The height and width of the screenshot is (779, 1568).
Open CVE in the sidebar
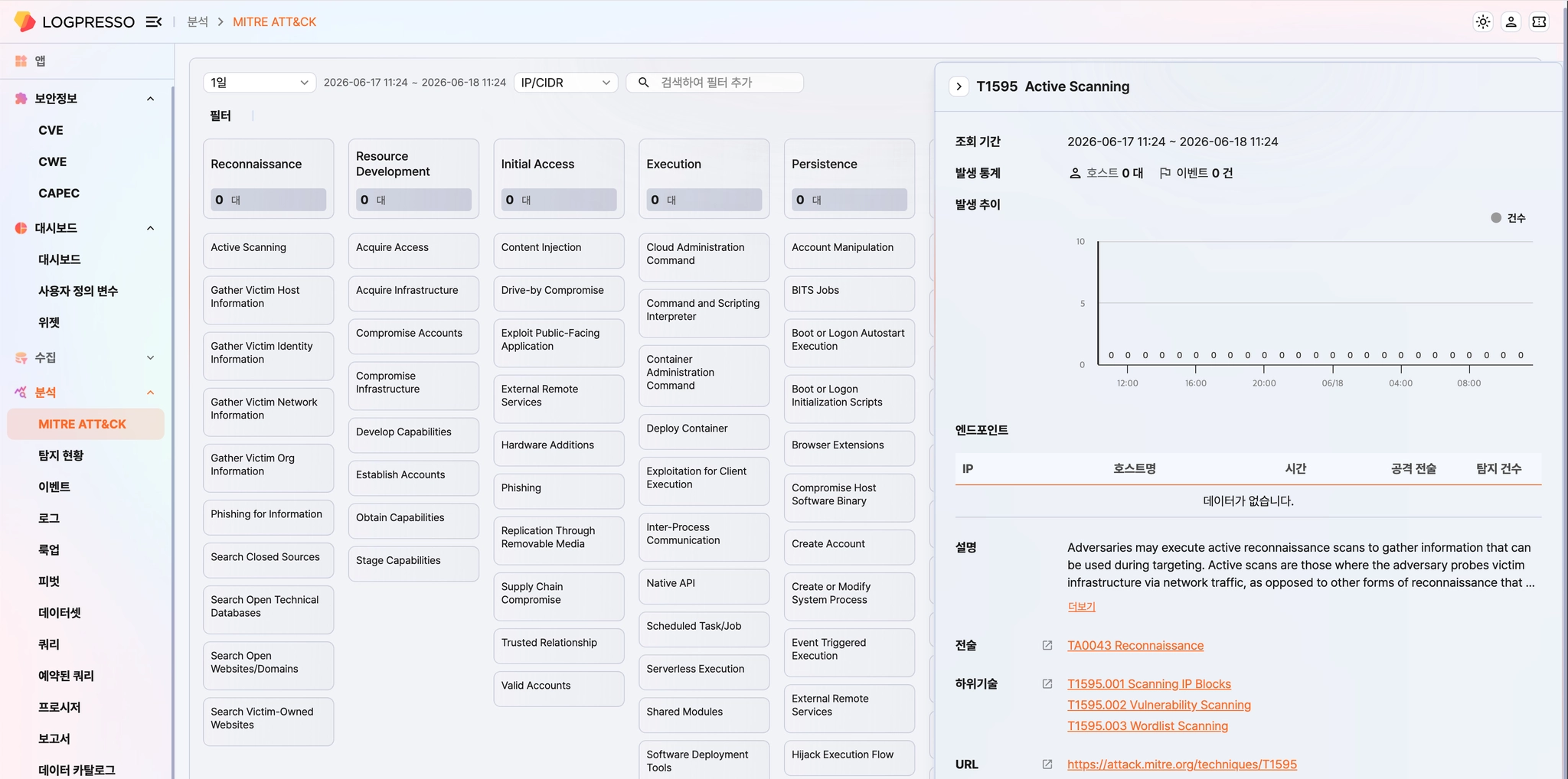pos(51,131)
